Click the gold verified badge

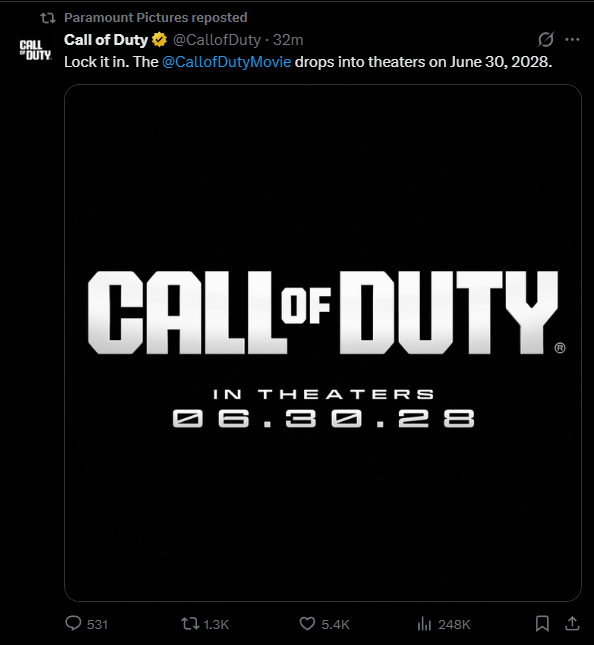point(159,40)
